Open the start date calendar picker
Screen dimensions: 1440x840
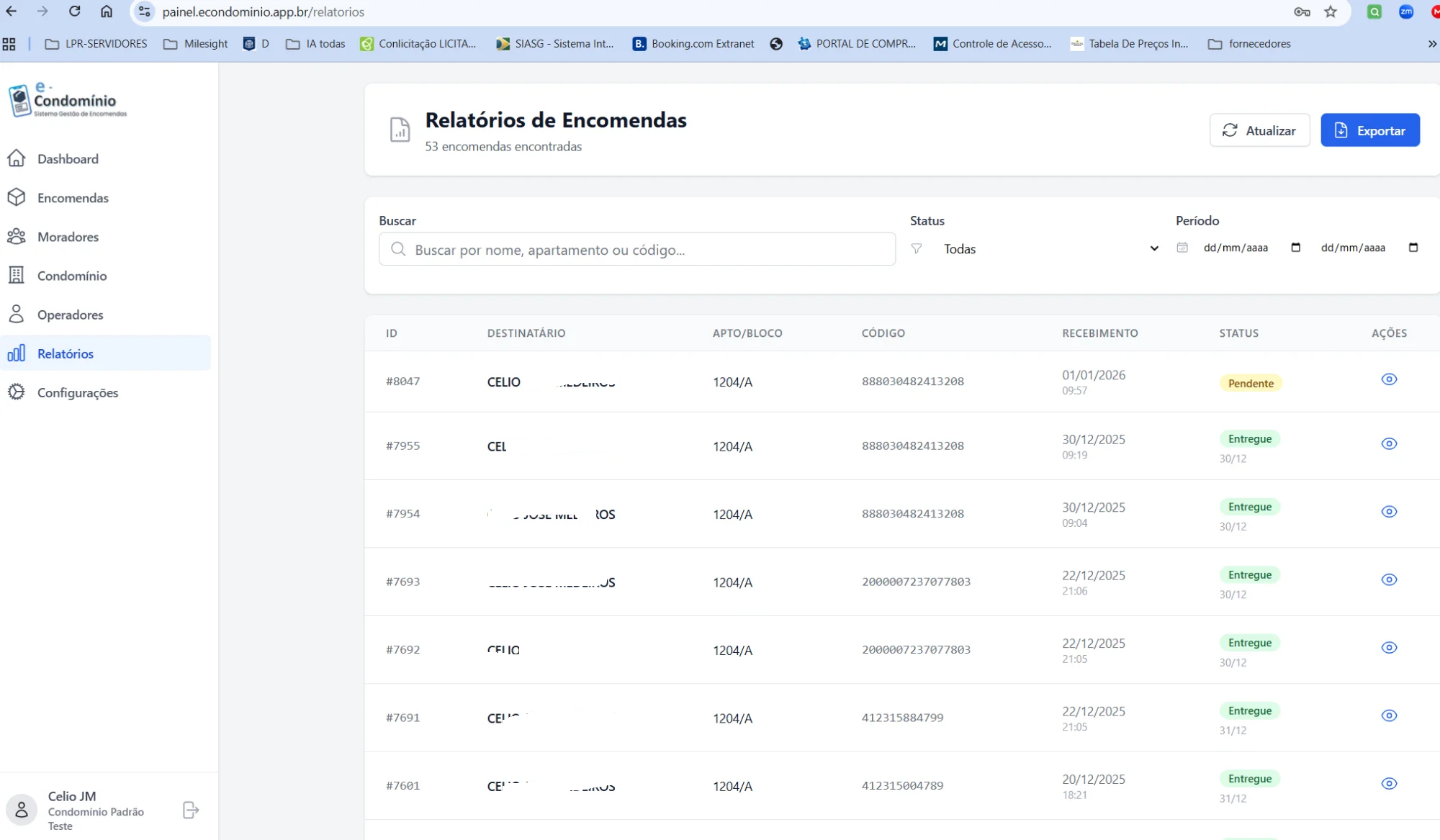(x=1296, y=248)
